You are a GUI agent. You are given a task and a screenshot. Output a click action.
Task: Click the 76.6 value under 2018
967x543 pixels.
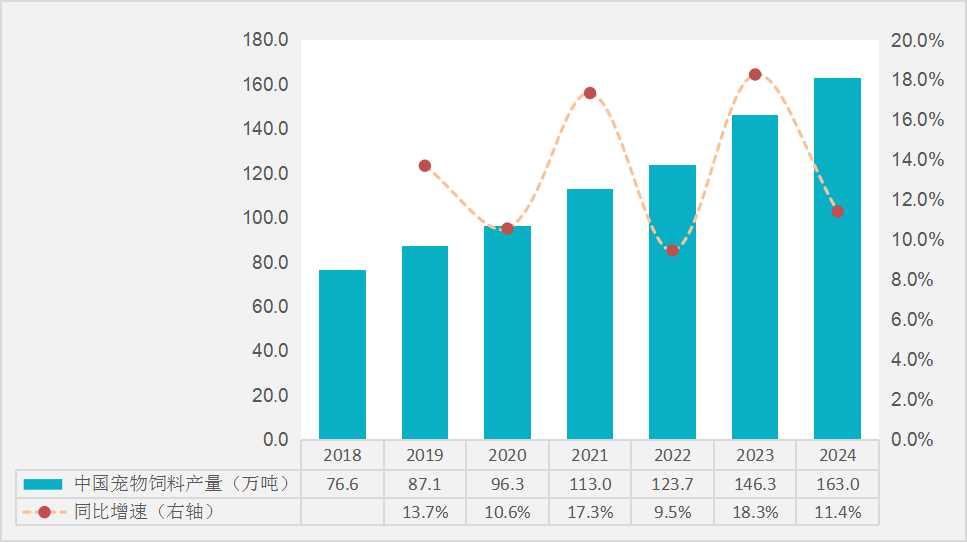pos(342,484)
